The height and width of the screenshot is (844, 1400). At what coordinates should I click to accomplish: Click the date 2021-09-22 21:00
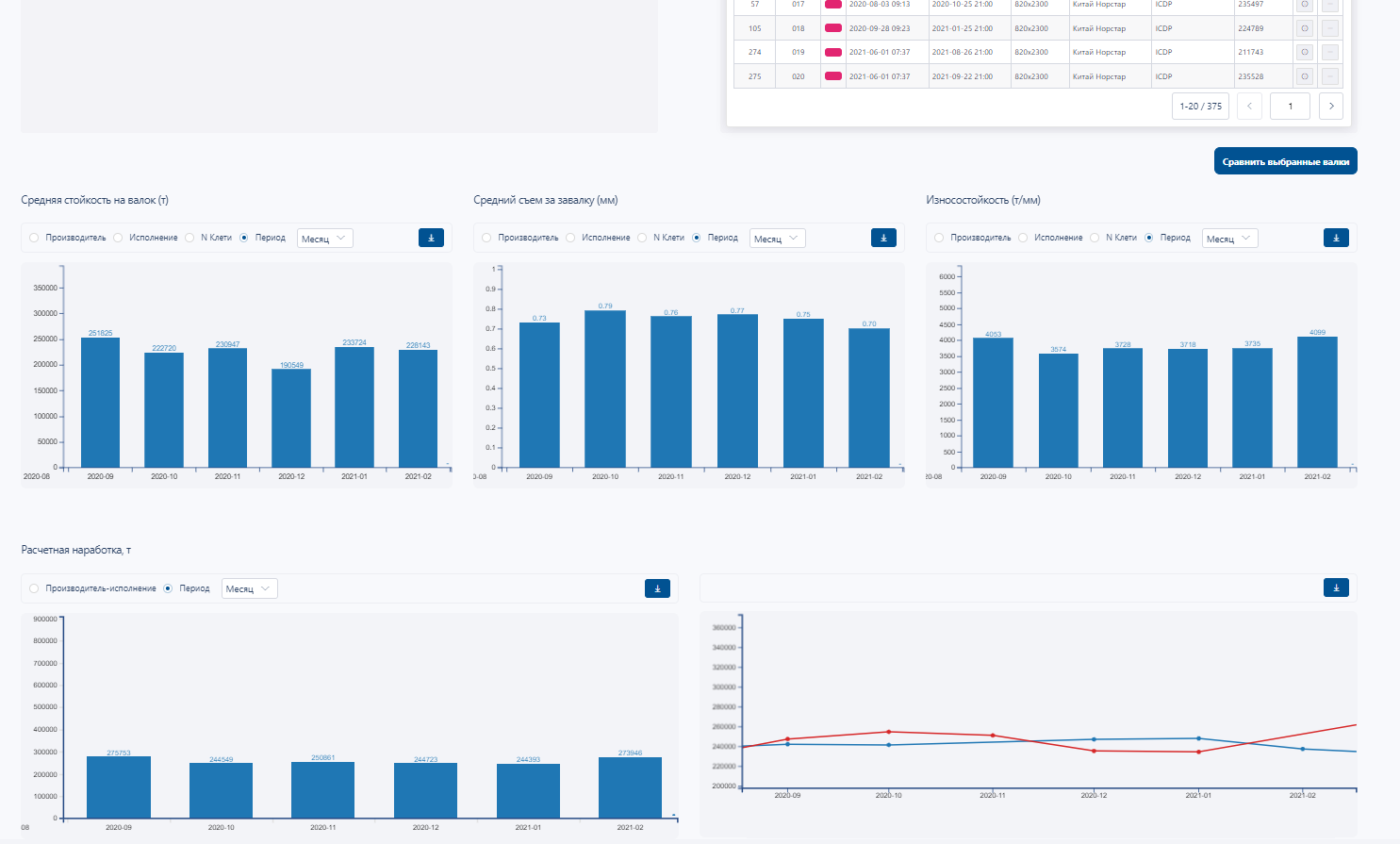(x=963, y=76)
